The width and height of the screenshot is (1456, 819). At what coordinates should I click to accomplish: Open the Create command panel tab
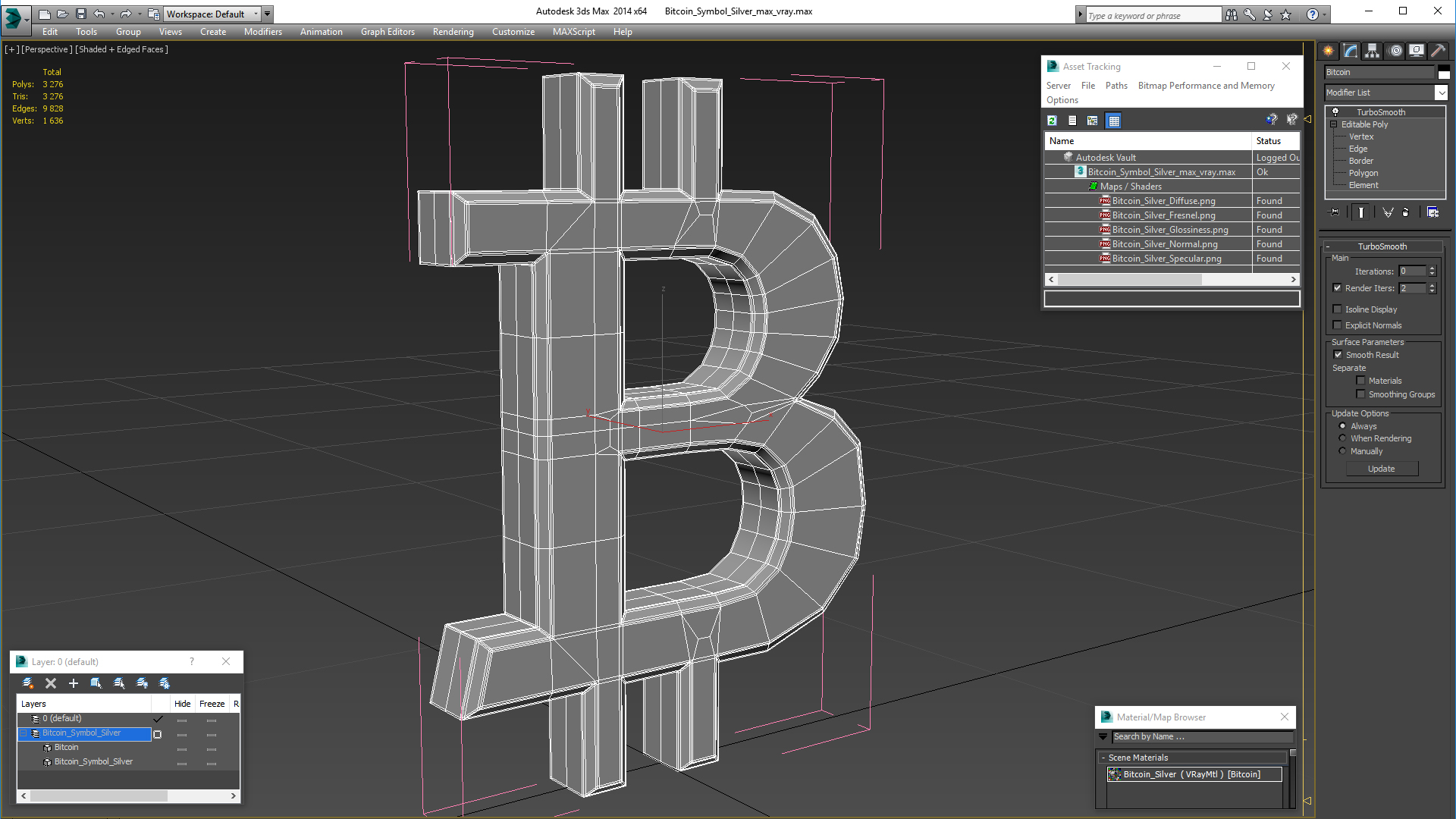click(1329, 51)
